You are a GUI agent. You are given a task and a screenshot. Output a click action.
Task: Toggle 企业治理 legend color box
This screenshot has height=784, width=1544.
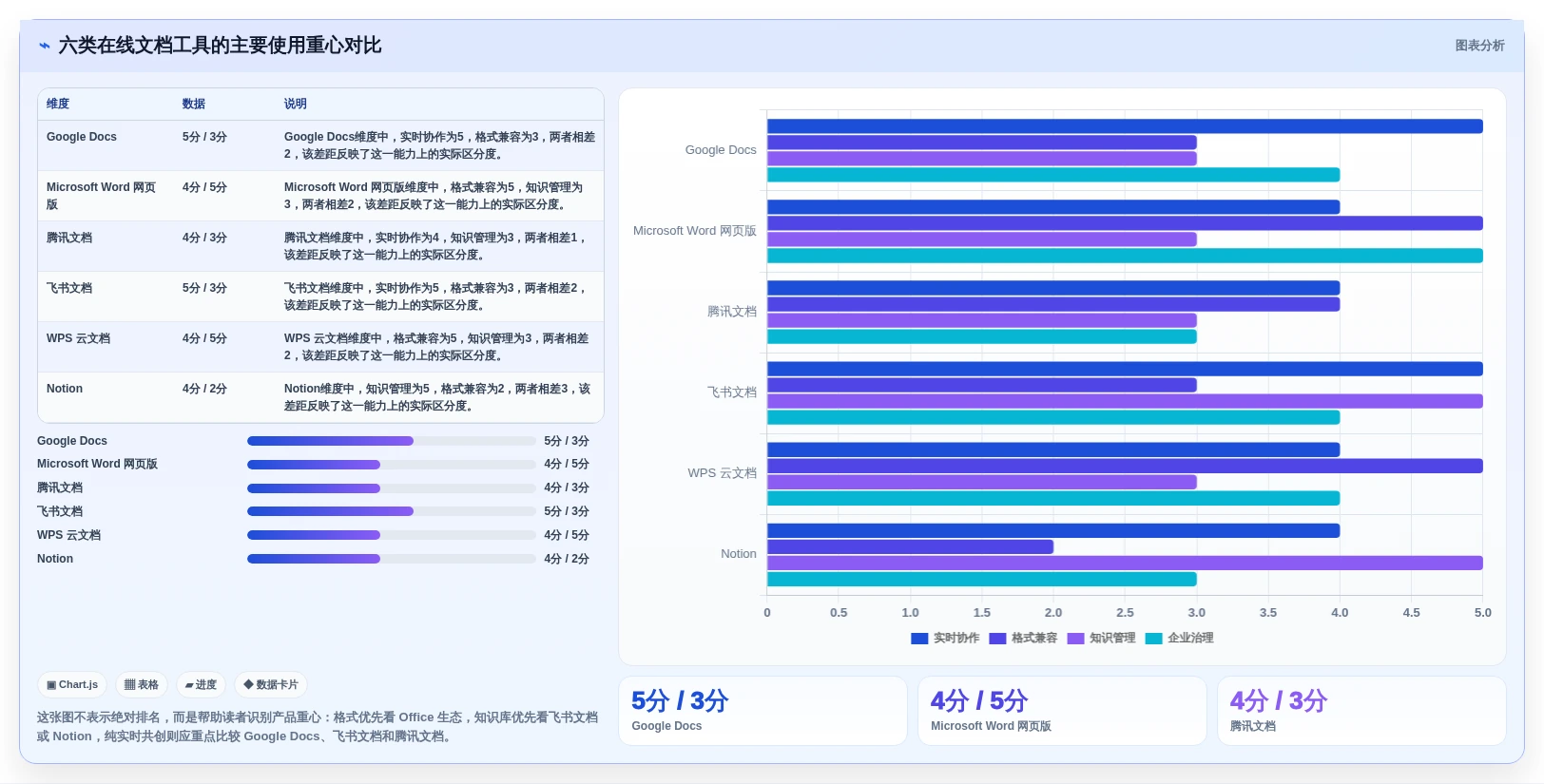point(1154,639)
